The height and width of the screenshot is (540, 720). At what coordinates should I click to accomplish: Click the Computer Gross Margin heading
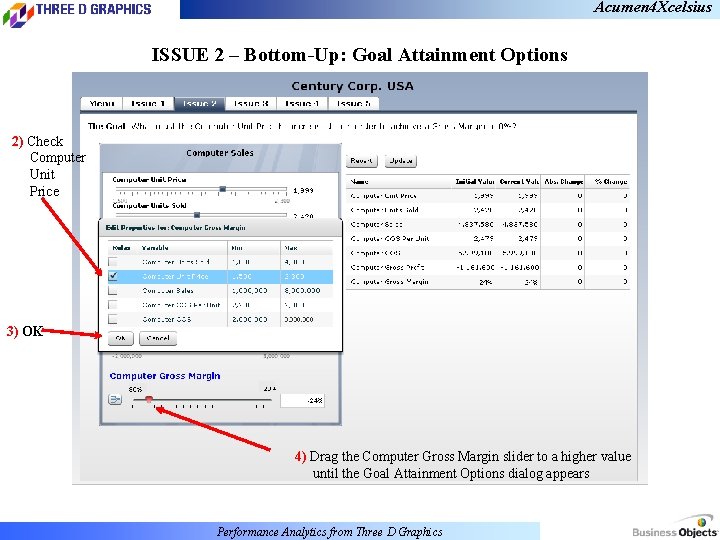pos(165,376)
